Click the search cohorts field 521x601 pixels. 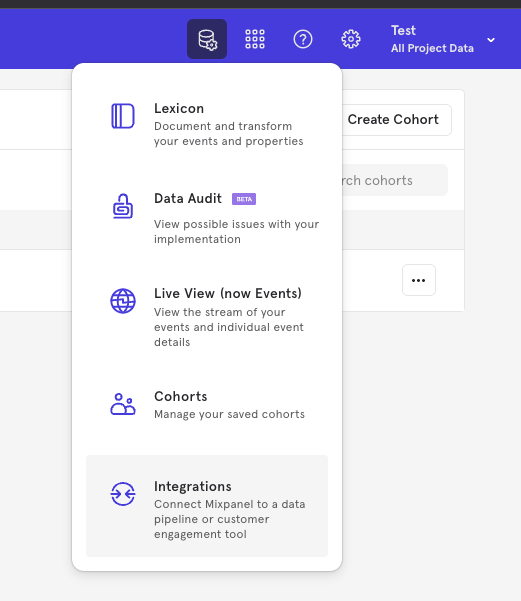click(394, 180)
